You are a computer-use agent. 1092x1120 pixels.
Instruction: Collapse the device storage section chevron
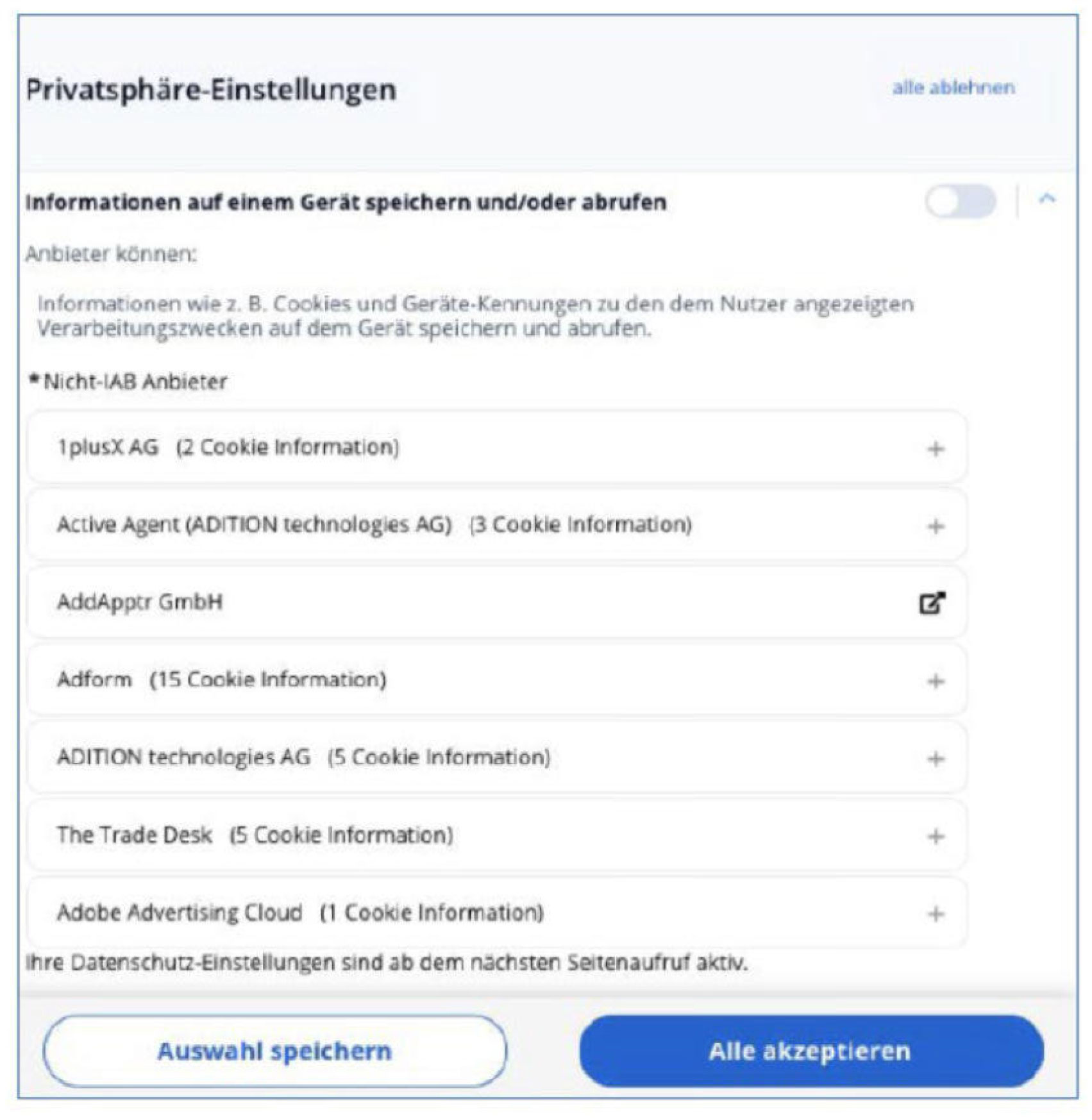pyautogui.click(x=1046, y=199)
